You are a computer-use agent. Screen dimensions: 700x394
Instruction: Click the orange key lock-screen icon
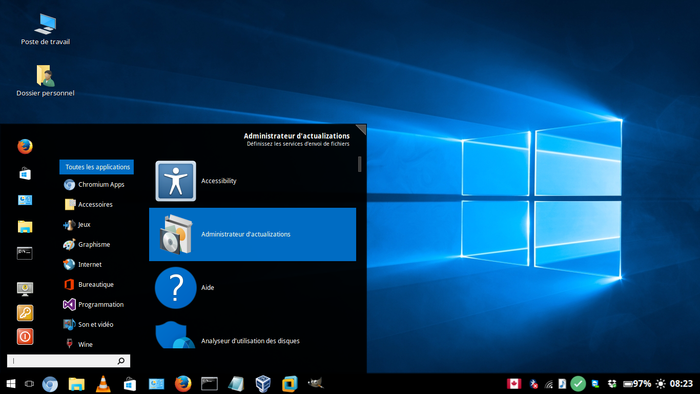[25, 313]
